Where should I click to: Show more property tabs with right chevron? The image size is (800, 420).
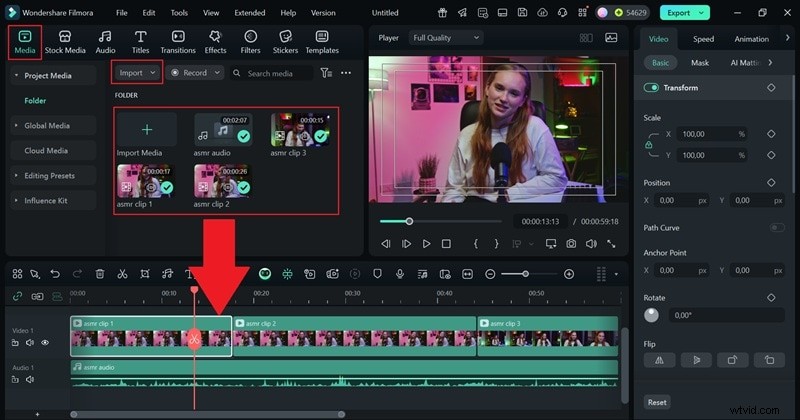(x=787, y=38)
